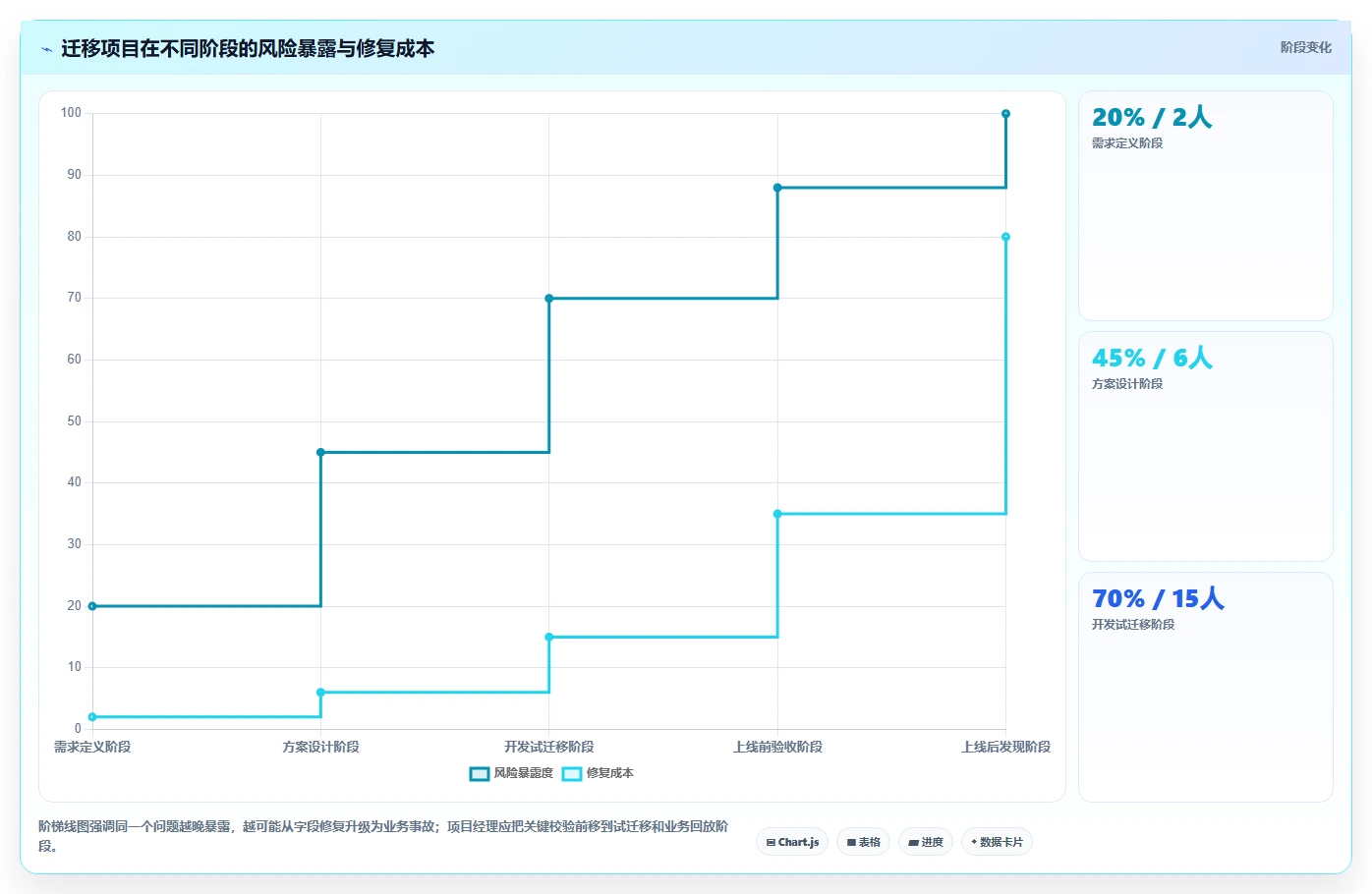Click the chart icon beside the title
The image size is (1372, 894).
(46, 49)
